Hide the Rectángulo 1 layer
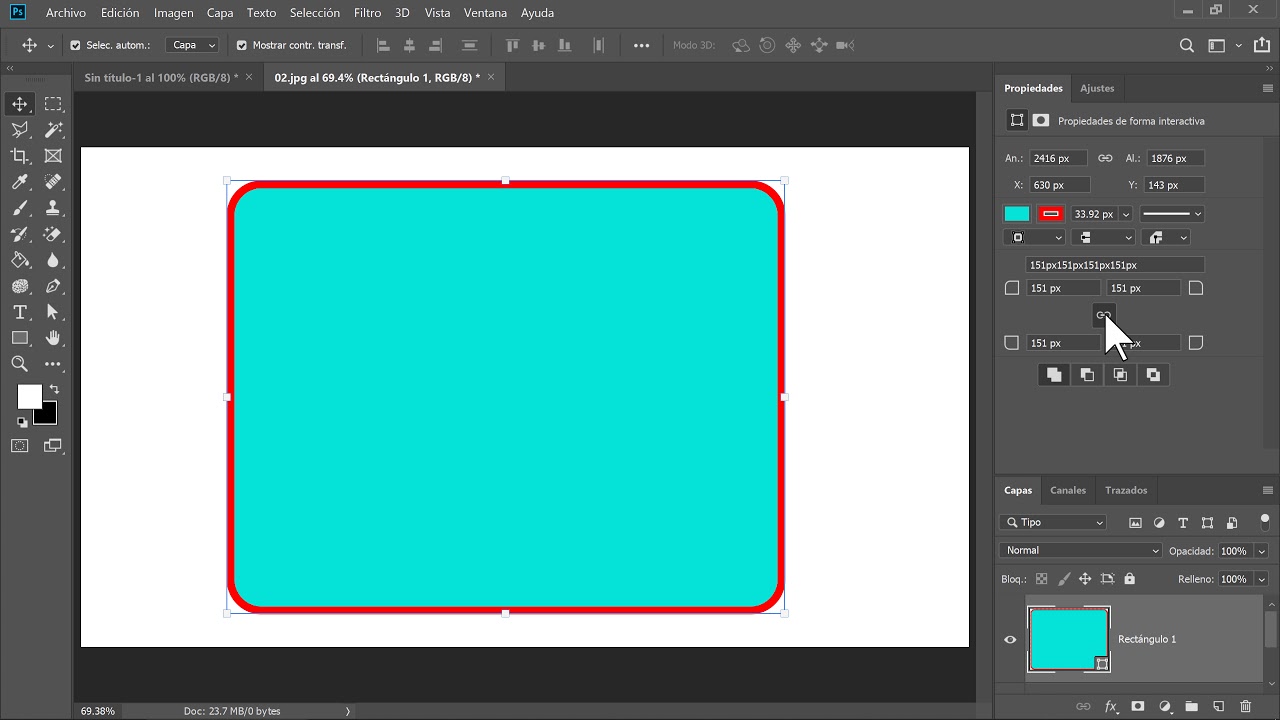Viewport: 1280px width, 720px height. [1010, 639]
